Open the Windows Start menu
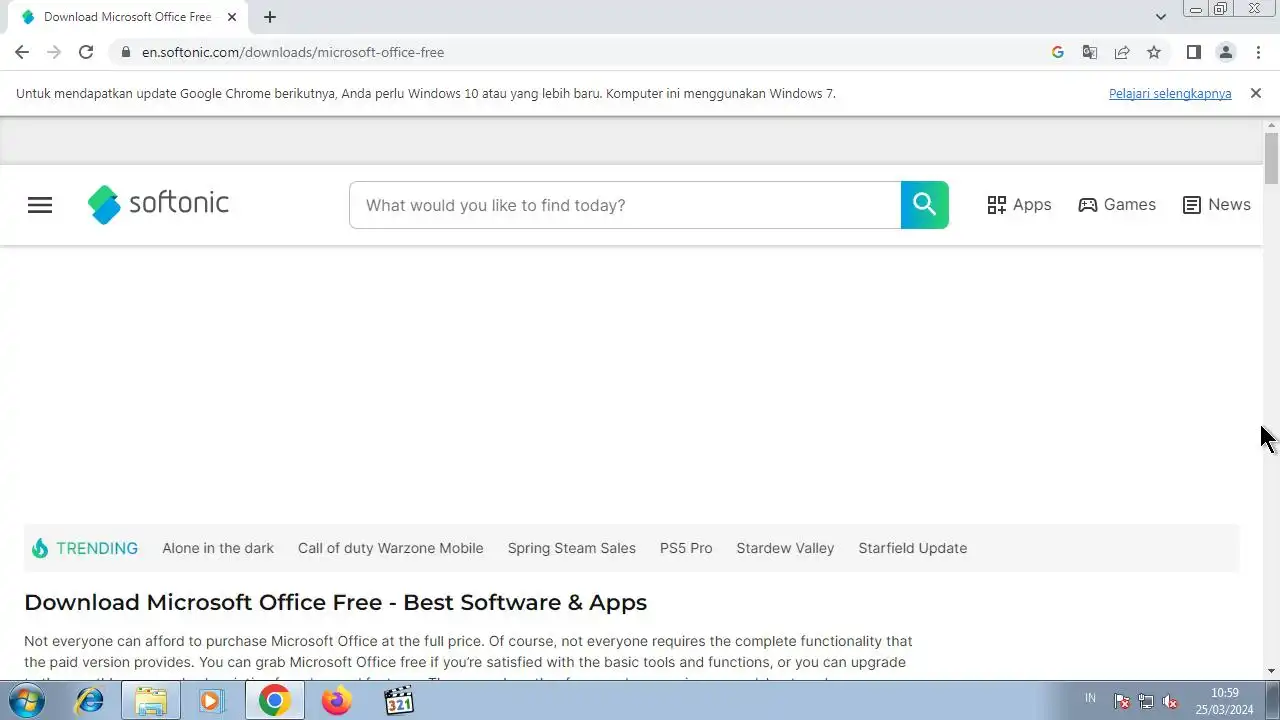1280x720 pixels. (24, 701)
